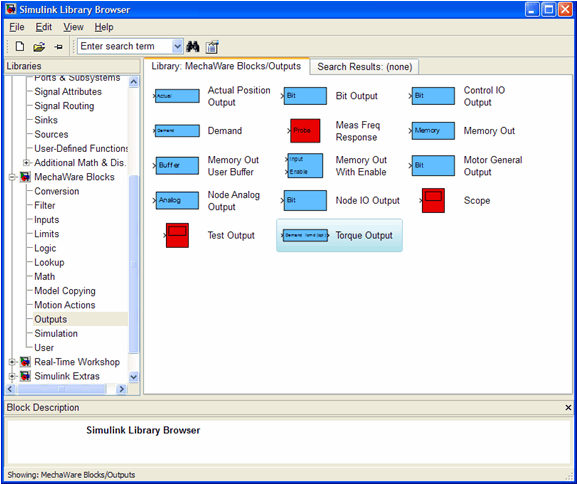The width and height of the screenshot is (577, 484).
Task: Switch to Library: MechaWare Blocks/Outputs tab
Action: pos(226,66)
